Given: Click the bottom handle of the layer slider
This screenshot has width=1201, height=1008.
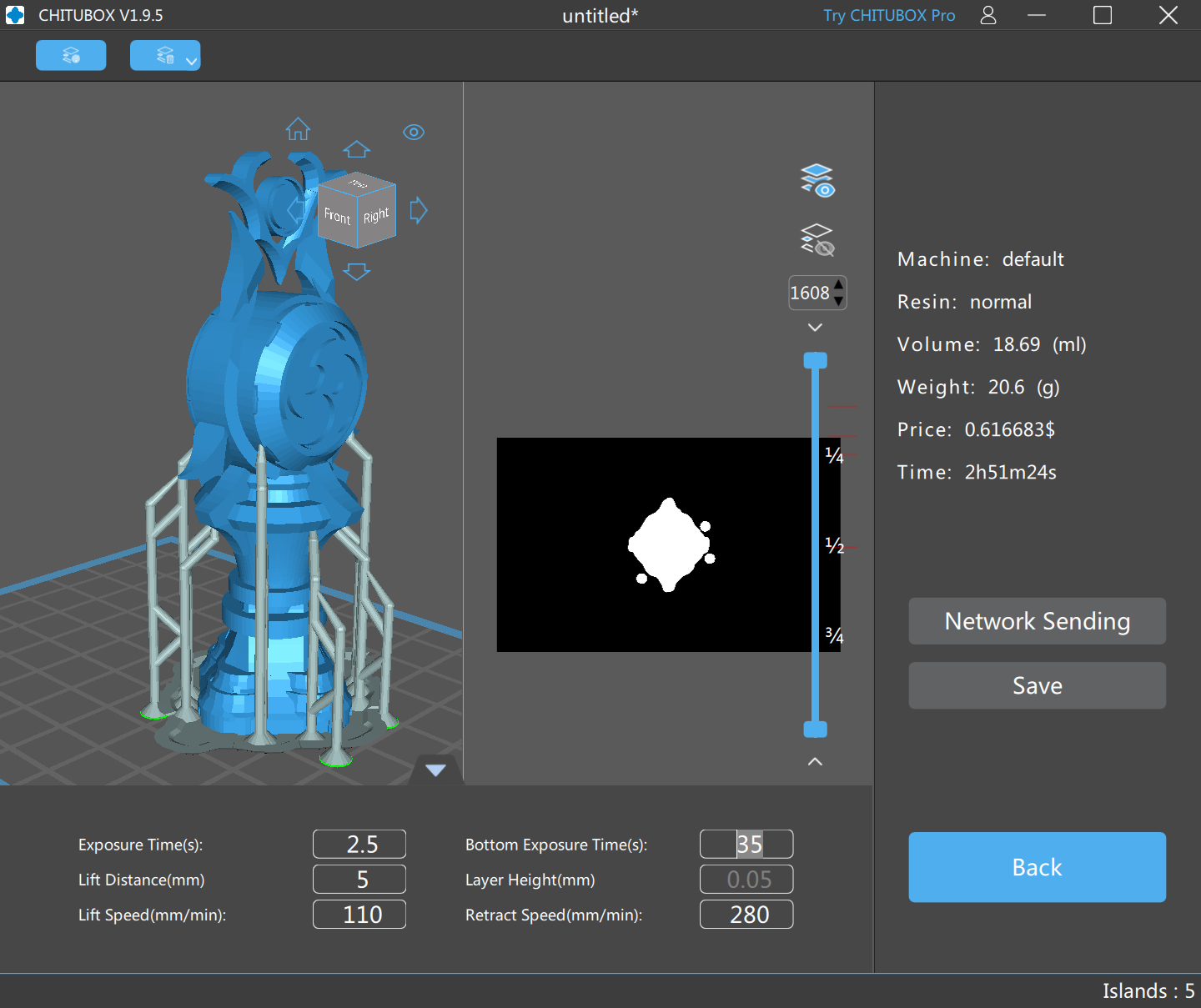Looking at the screenshot, I should pyautogui.click(x=815, y=730).
